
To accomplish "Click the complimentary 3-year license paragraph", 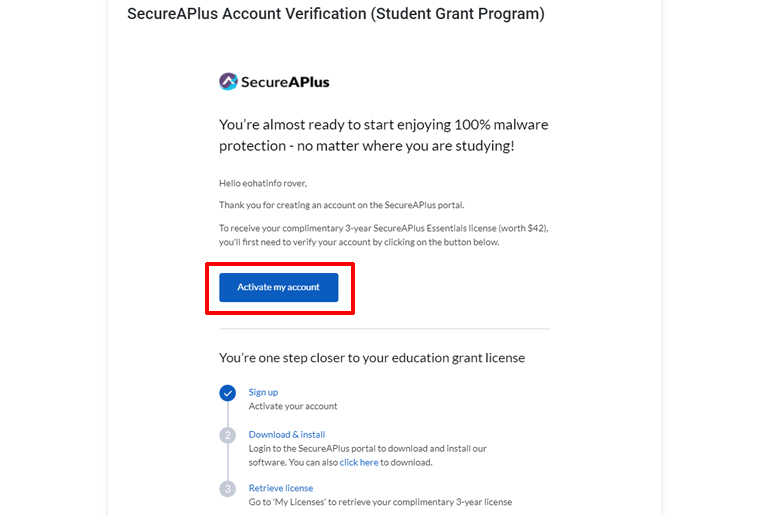I will pos(384,235).
